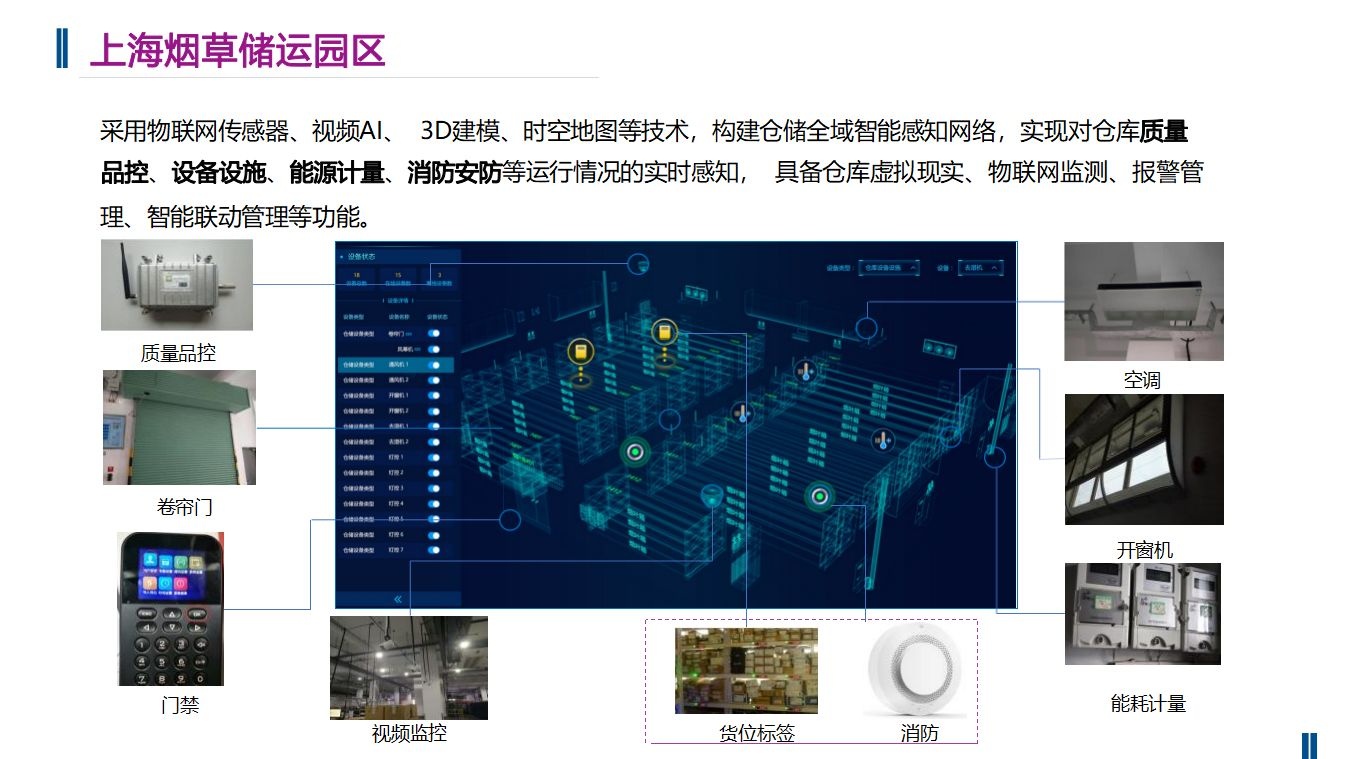Toggle the 卷帘门 device switch
The height and width of the screenshot is (759, 1352).
[434, 334]
